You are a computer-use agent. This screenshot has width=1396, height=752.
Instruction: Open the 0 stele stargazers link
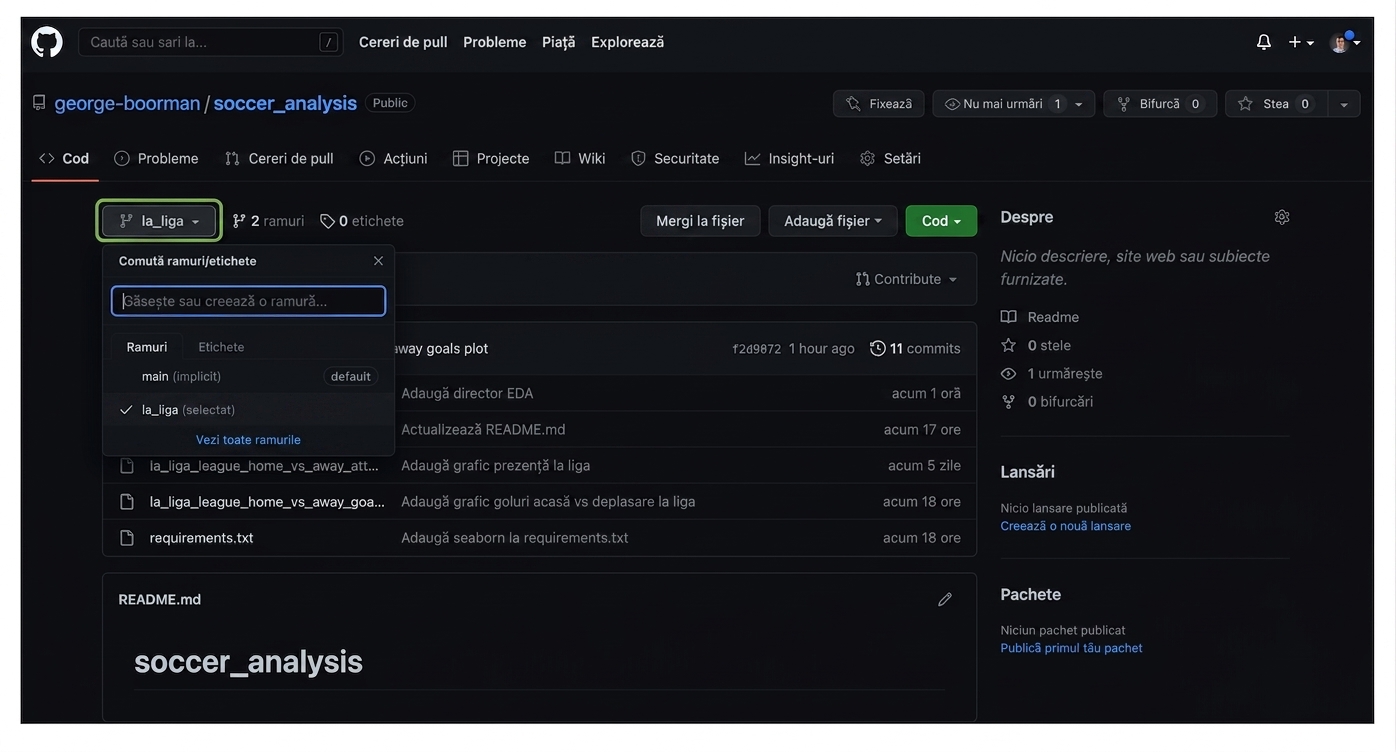pos(1036,345)
